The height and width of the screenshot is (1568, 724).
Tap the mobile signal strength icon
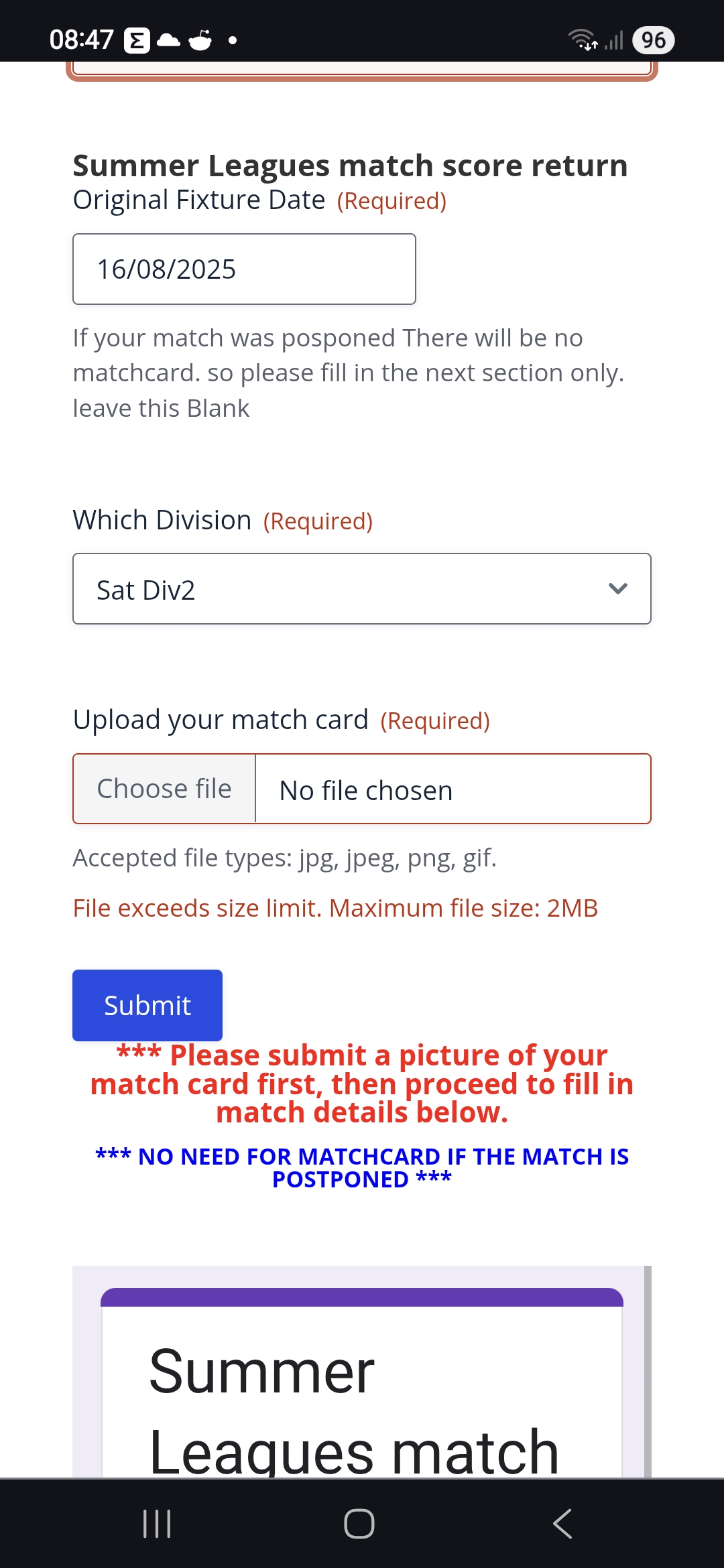click(x=613, y=40)
